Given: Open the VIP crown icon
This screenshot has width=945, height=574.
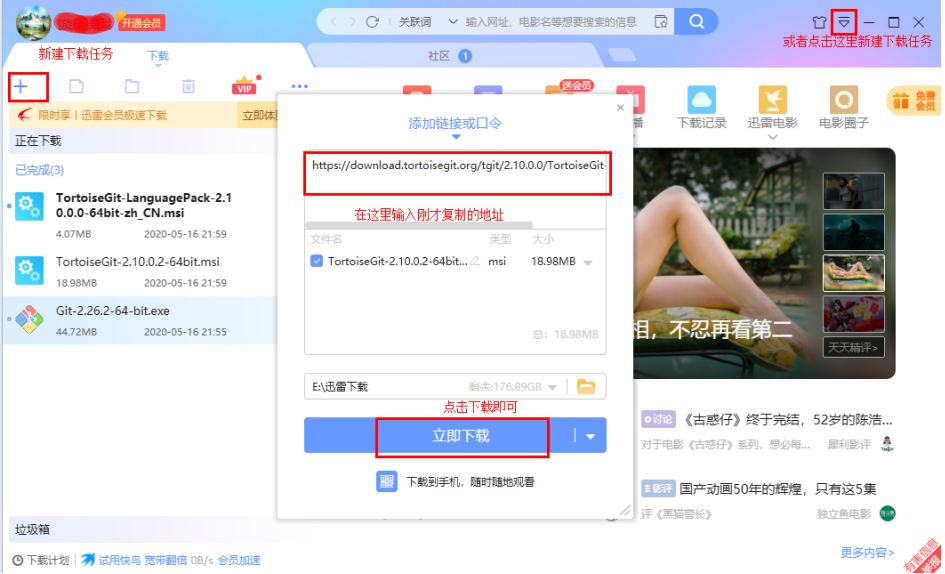Looking at the screenshot, I should pos(244,86).
